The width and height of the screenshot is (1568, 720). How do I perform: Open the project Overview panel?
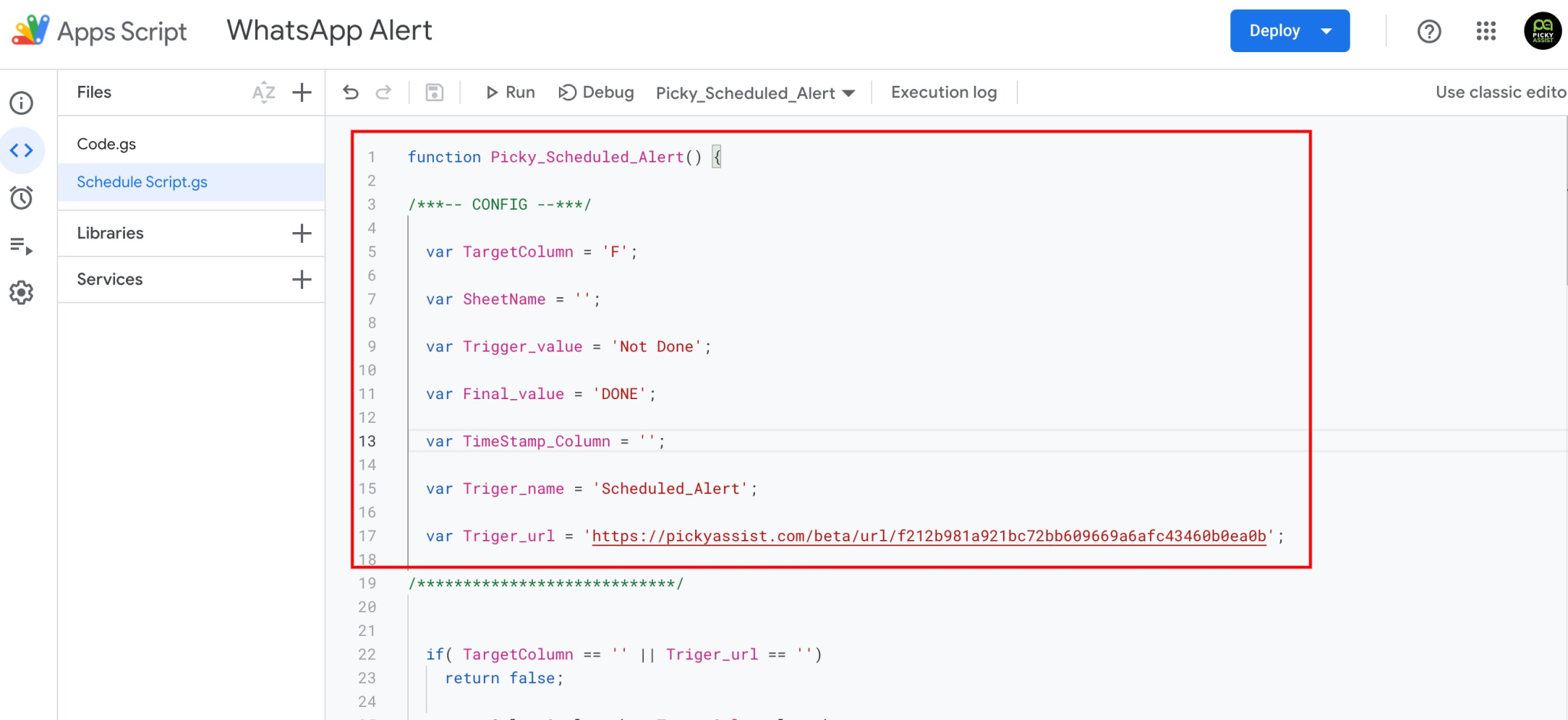(21, 103)
